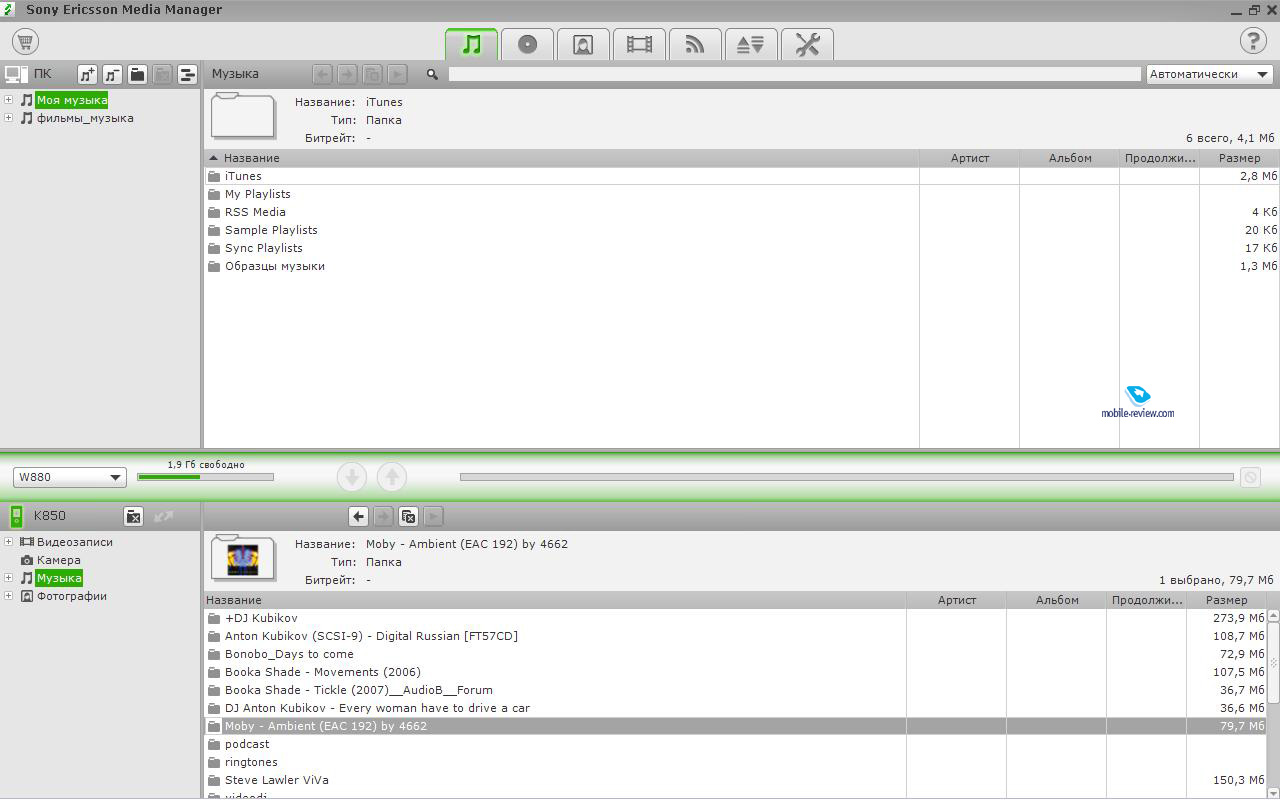Select the Steve Lawler ViVa folder
Viewport: 1280px width, 800px height.
point(735,780)
